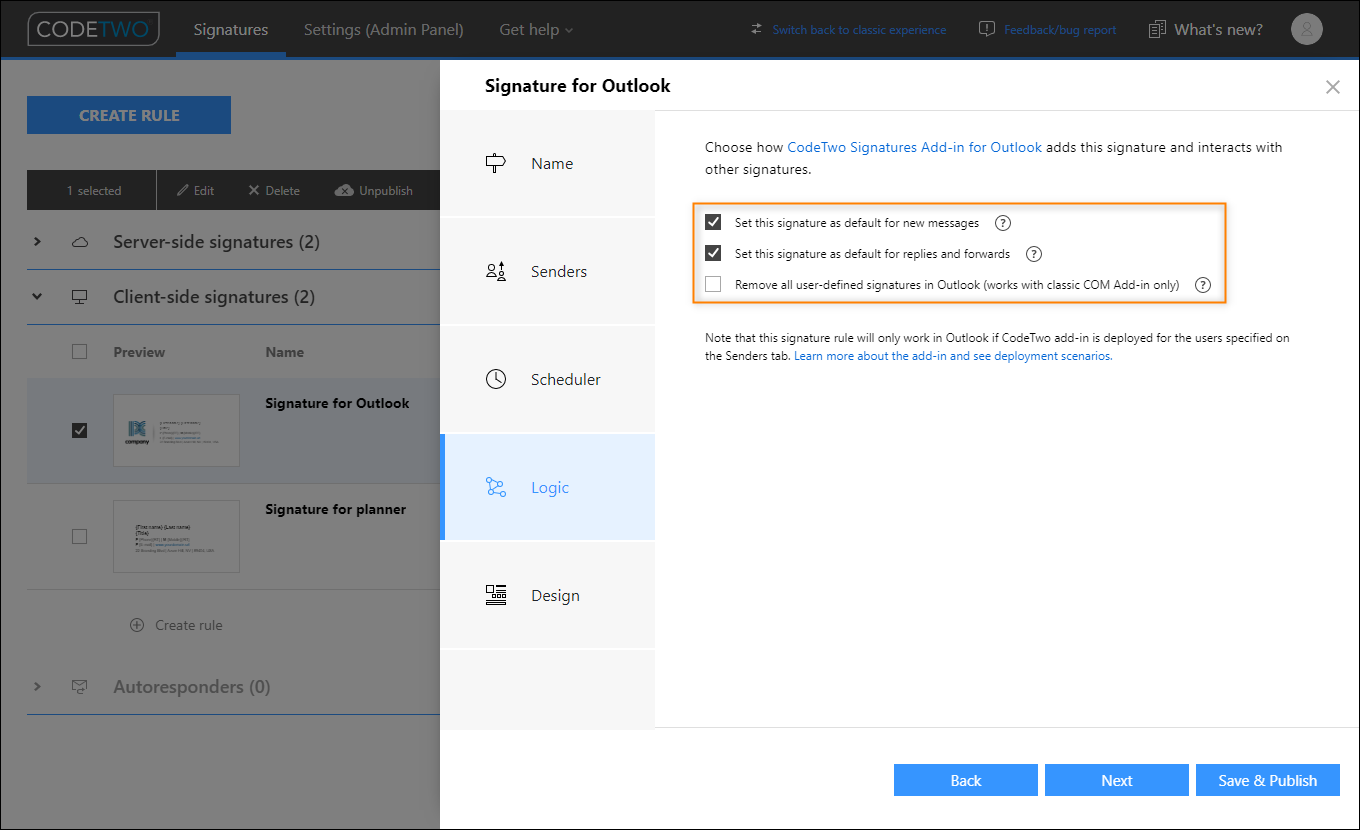This screenshot has height=830, width=1360.
Task: Click the cloud icon beside Server-side signatures
Action: point(80,242)
